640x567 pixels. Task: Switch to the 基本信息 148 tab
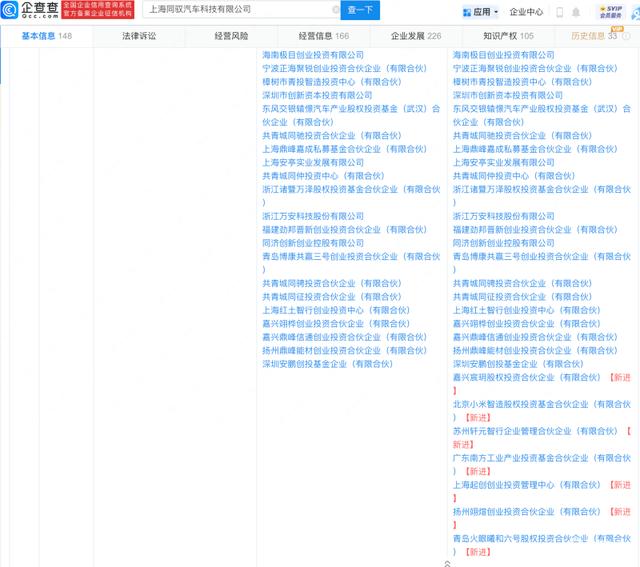click(x=47, y=36)
